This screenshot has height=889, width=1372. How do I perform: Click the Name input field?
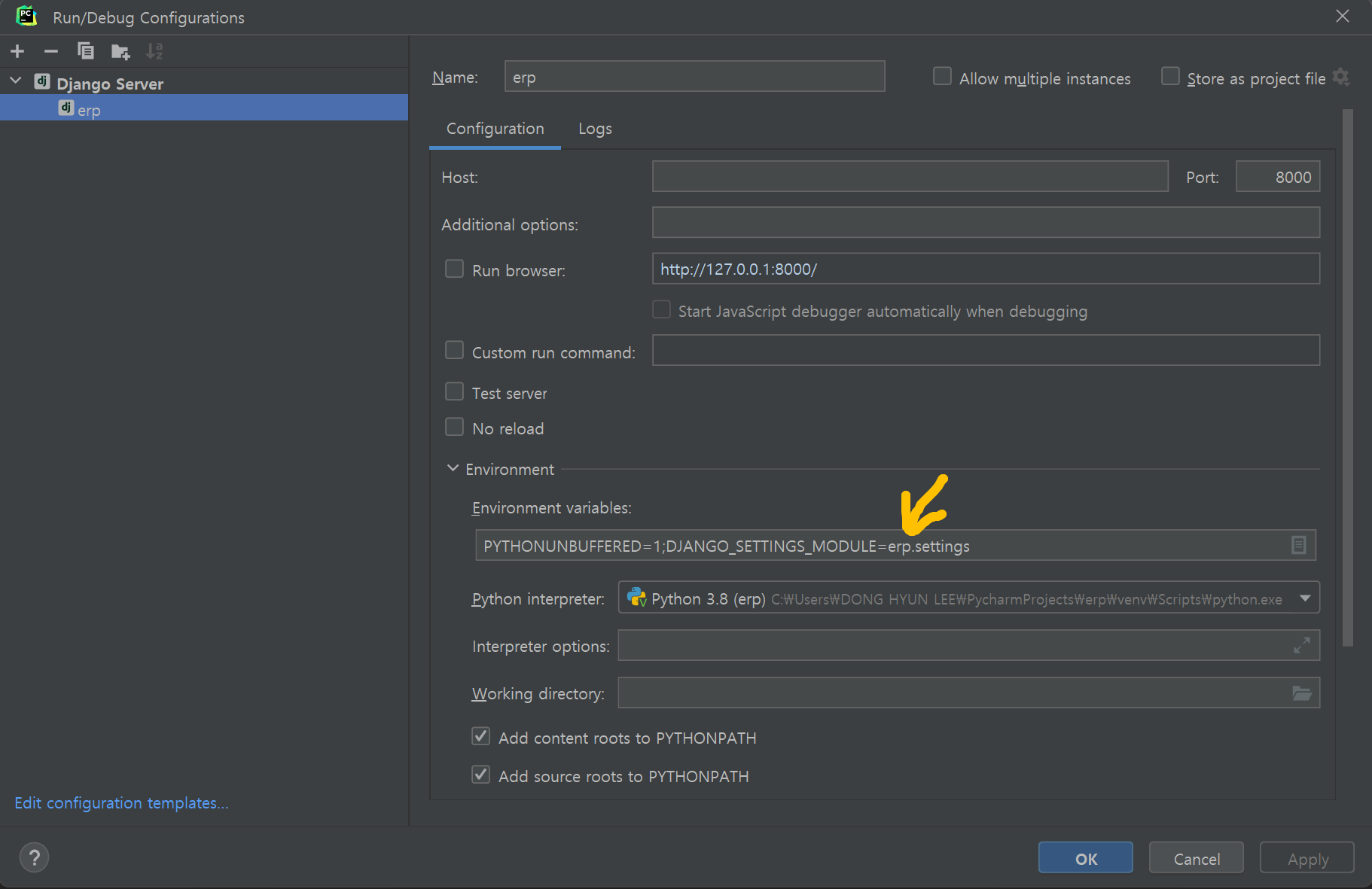(694, 77)
